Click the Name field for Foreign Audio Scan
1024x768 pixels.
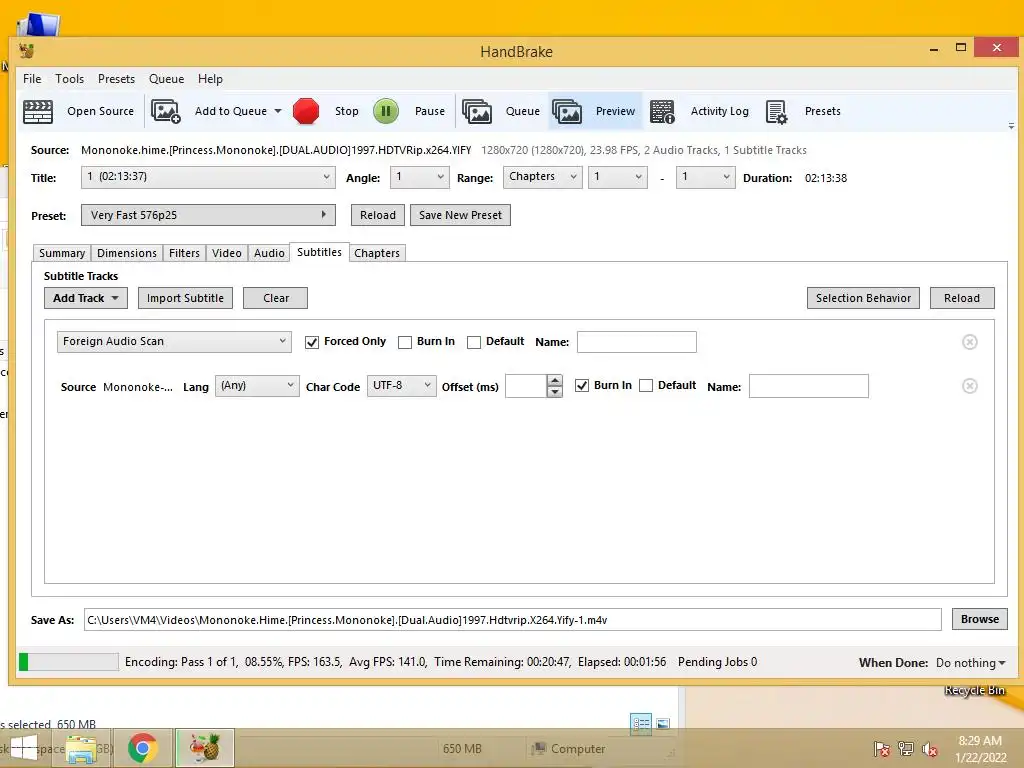[637, 342]
